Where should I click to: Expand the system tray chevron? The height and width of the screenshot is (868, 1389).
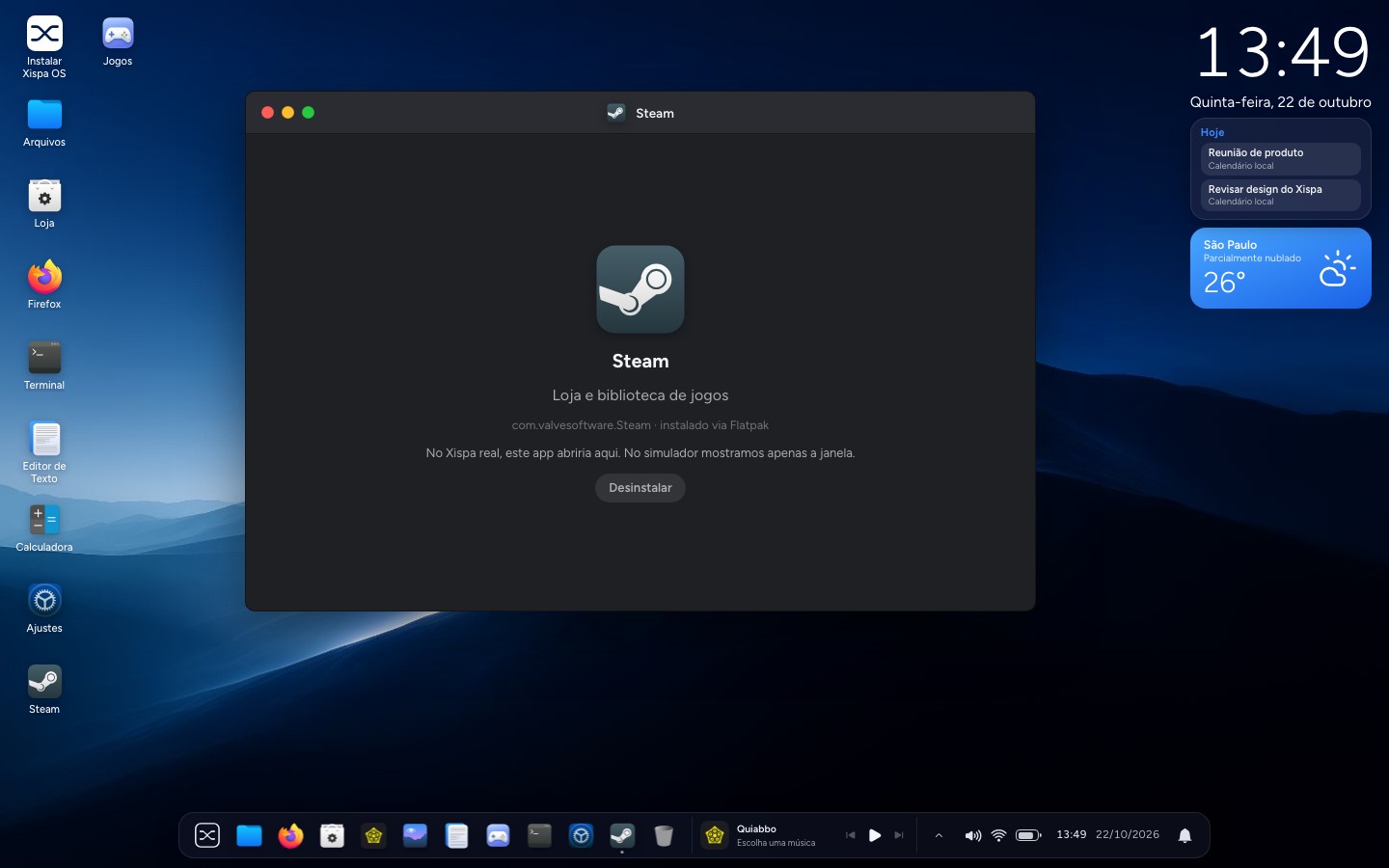coord(939,835)
